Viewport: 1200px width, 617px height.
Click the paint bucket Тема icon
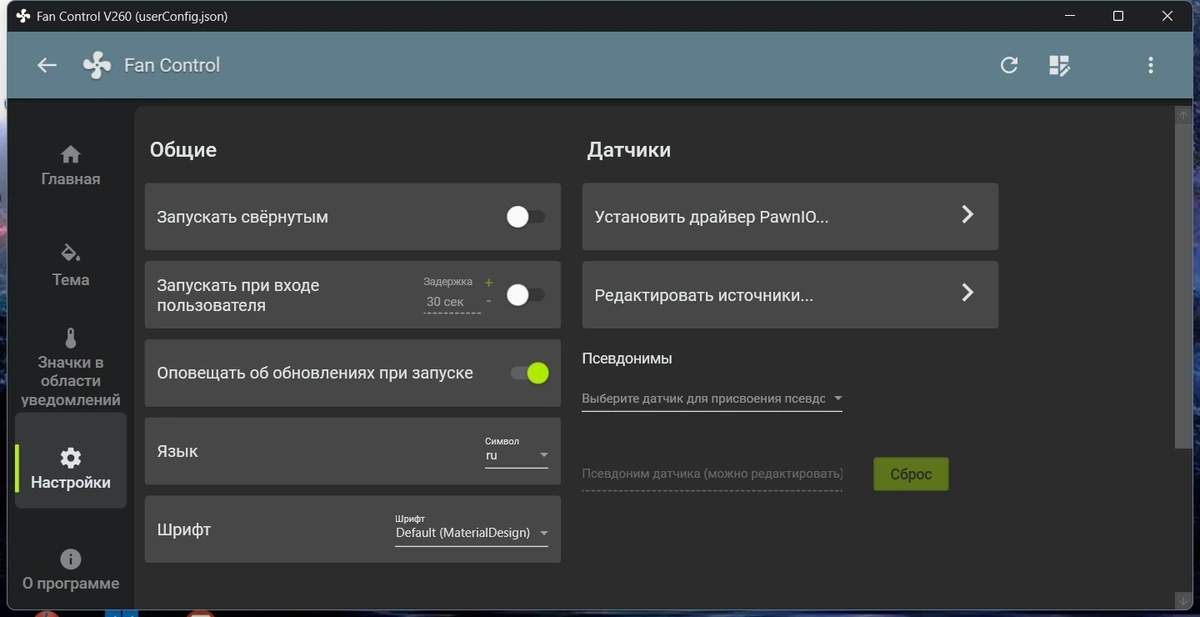click(70, 251)
